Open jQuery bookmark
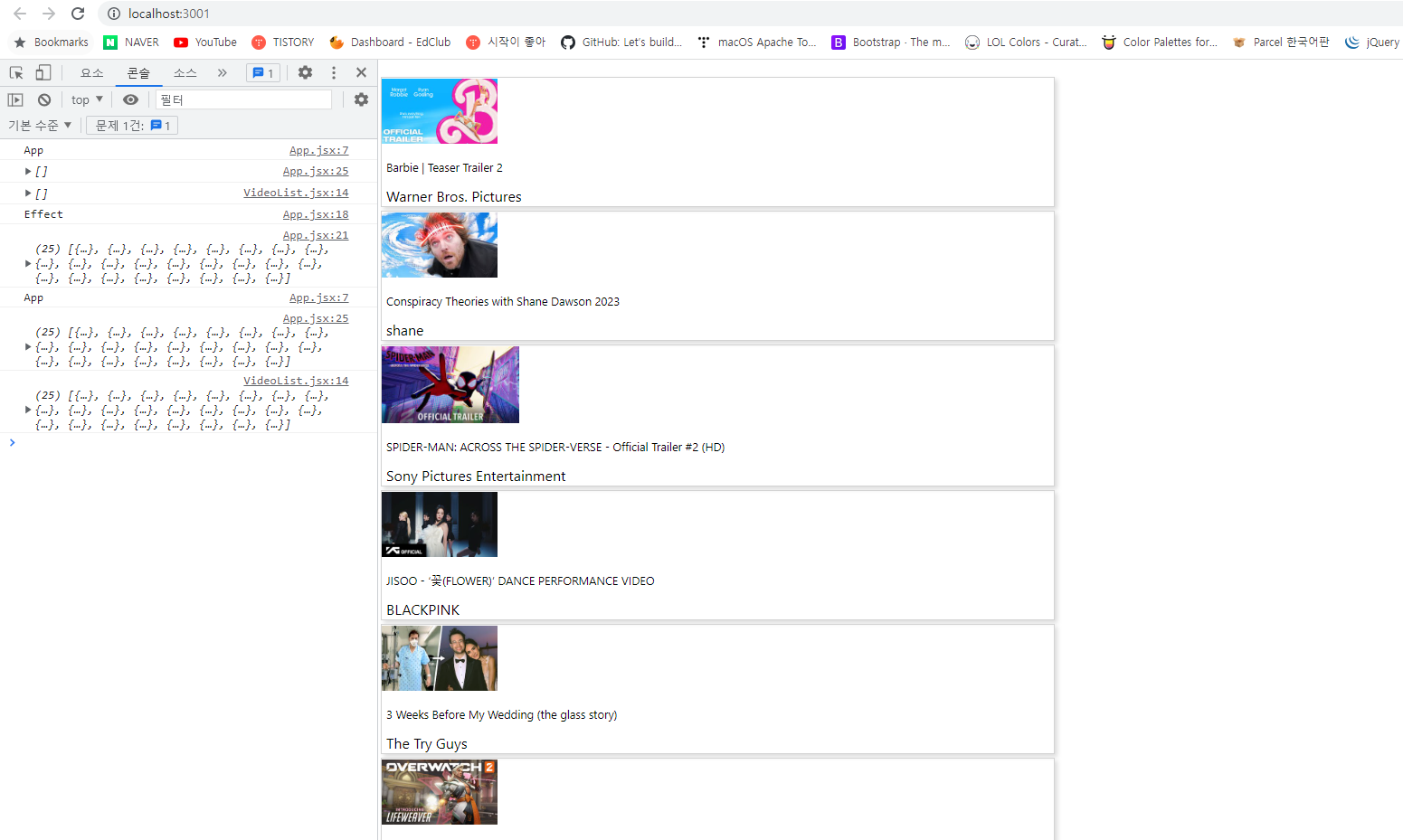The width and height of the screenshot is (1403, 840). point(1372,42)
